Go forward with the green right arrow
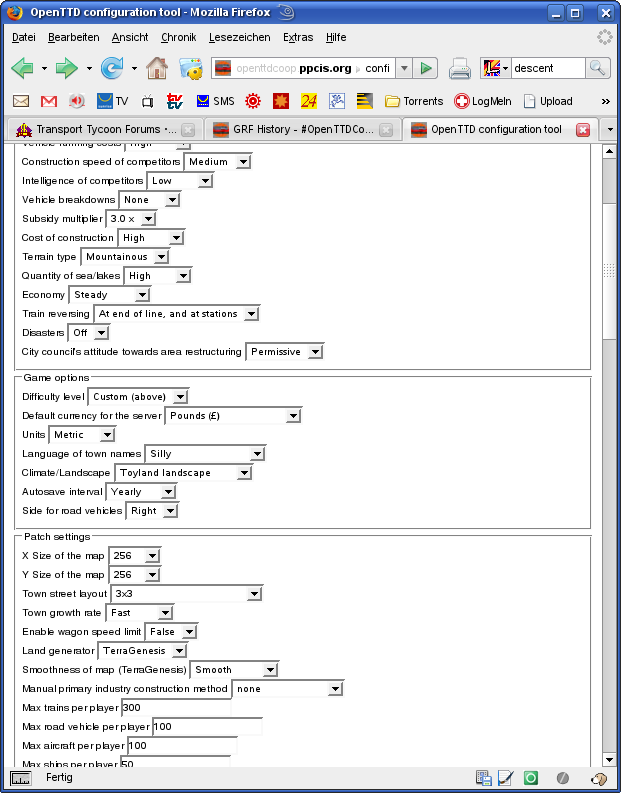 67,68
